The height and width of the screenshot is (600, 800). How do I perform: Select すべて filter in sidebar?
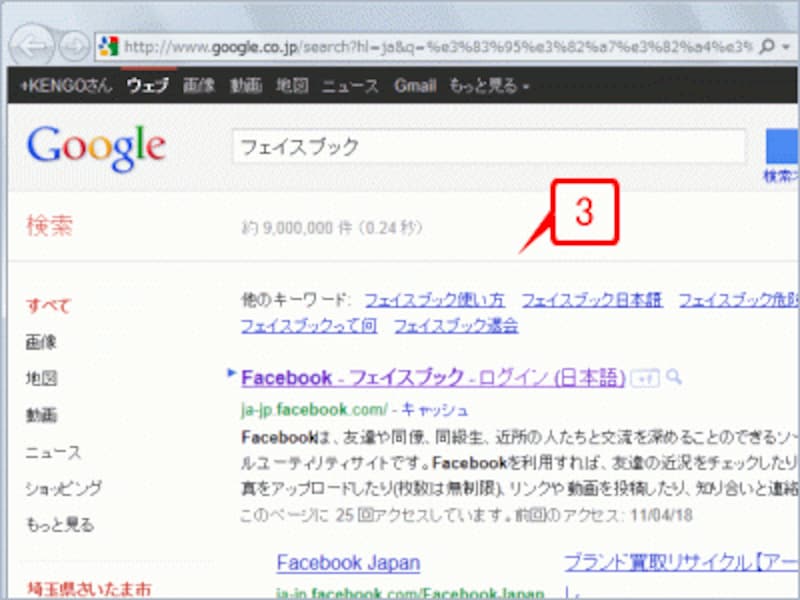pyautogui.click(x=48, y=306)
